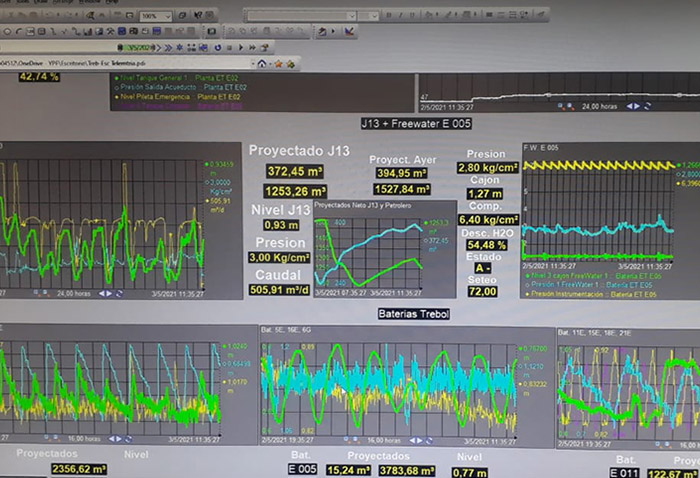Toggle bold text formatting
700x478 pixels.
click(389, 16)
